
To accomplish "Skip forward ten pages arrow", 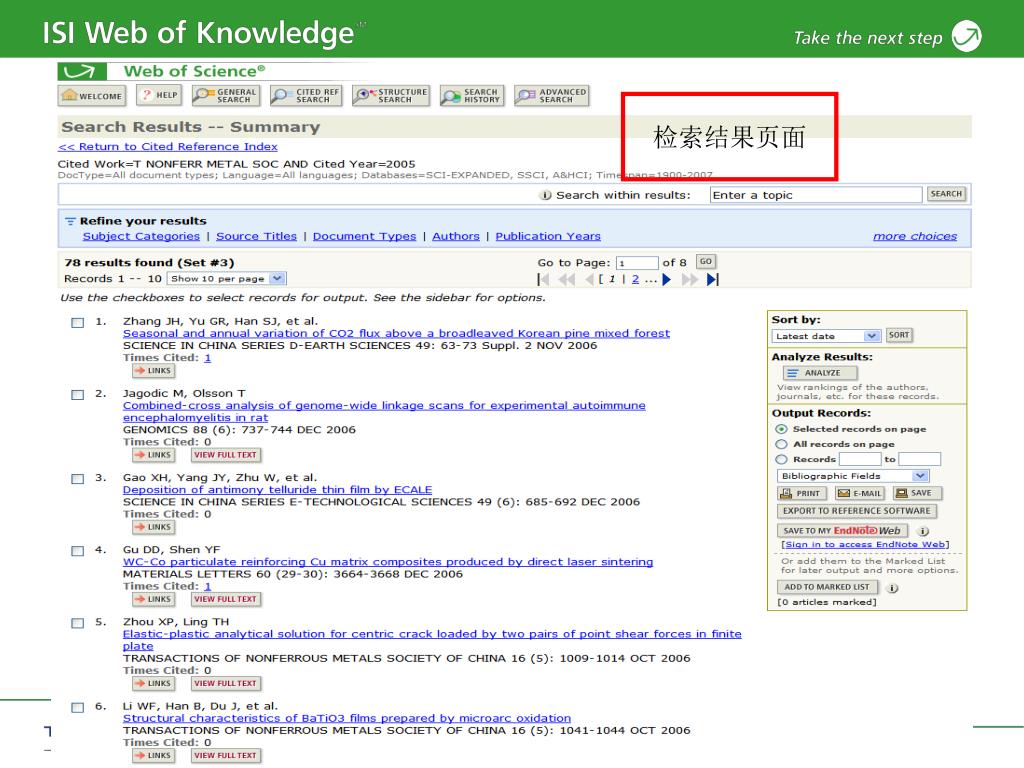I will coord(689,280).
